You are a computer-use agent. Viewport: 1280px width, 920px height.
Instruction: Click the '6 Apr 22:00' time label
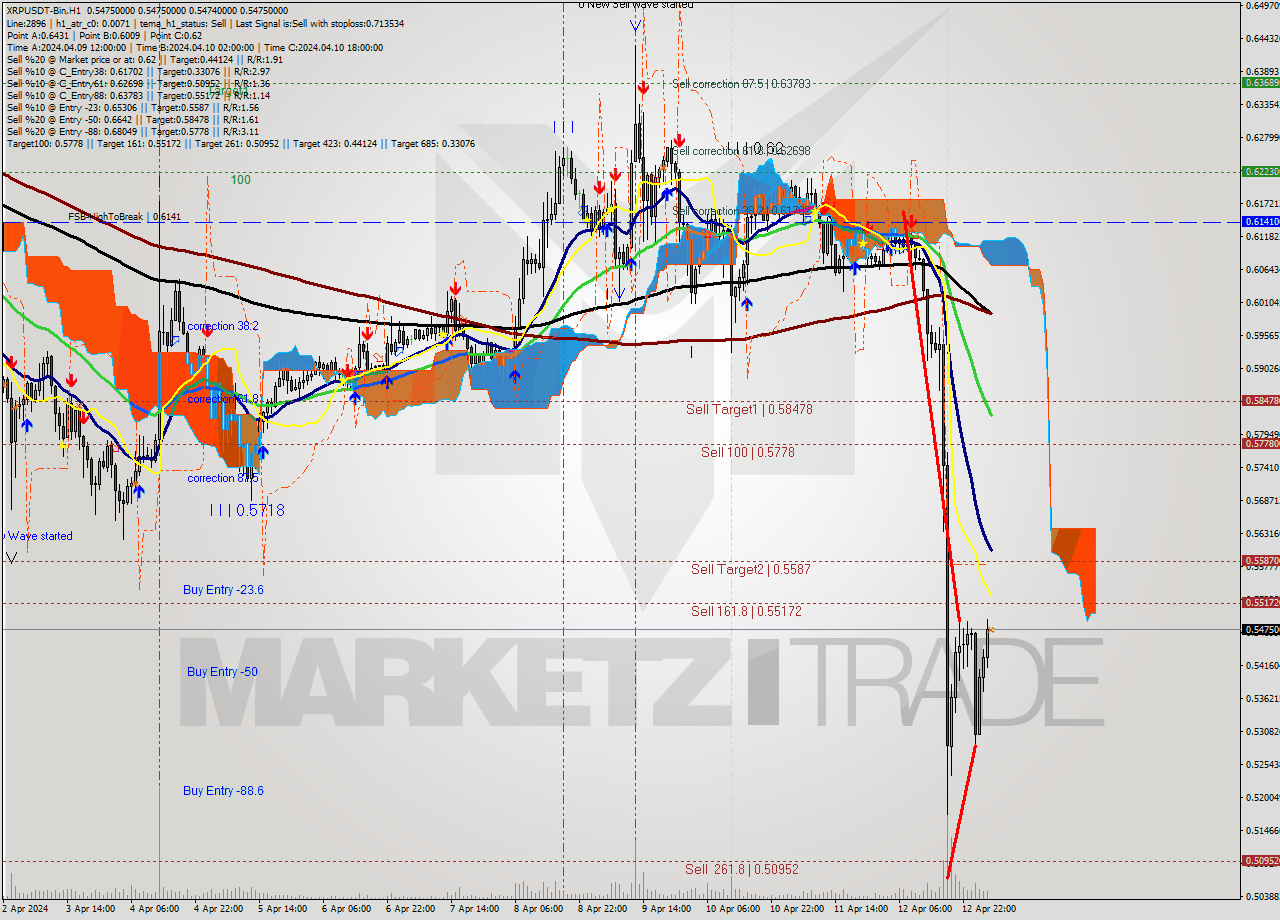[x=410, y=909]
